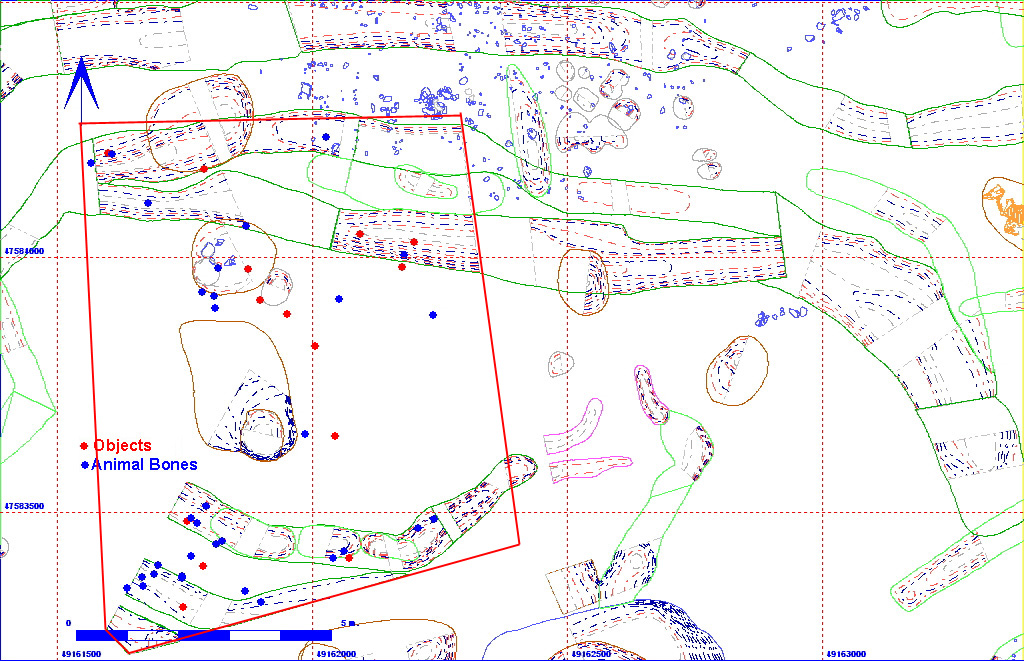Click the scale bar's 0 label
The height and width of the screenshot is (661, 1024).
[69, 623]
